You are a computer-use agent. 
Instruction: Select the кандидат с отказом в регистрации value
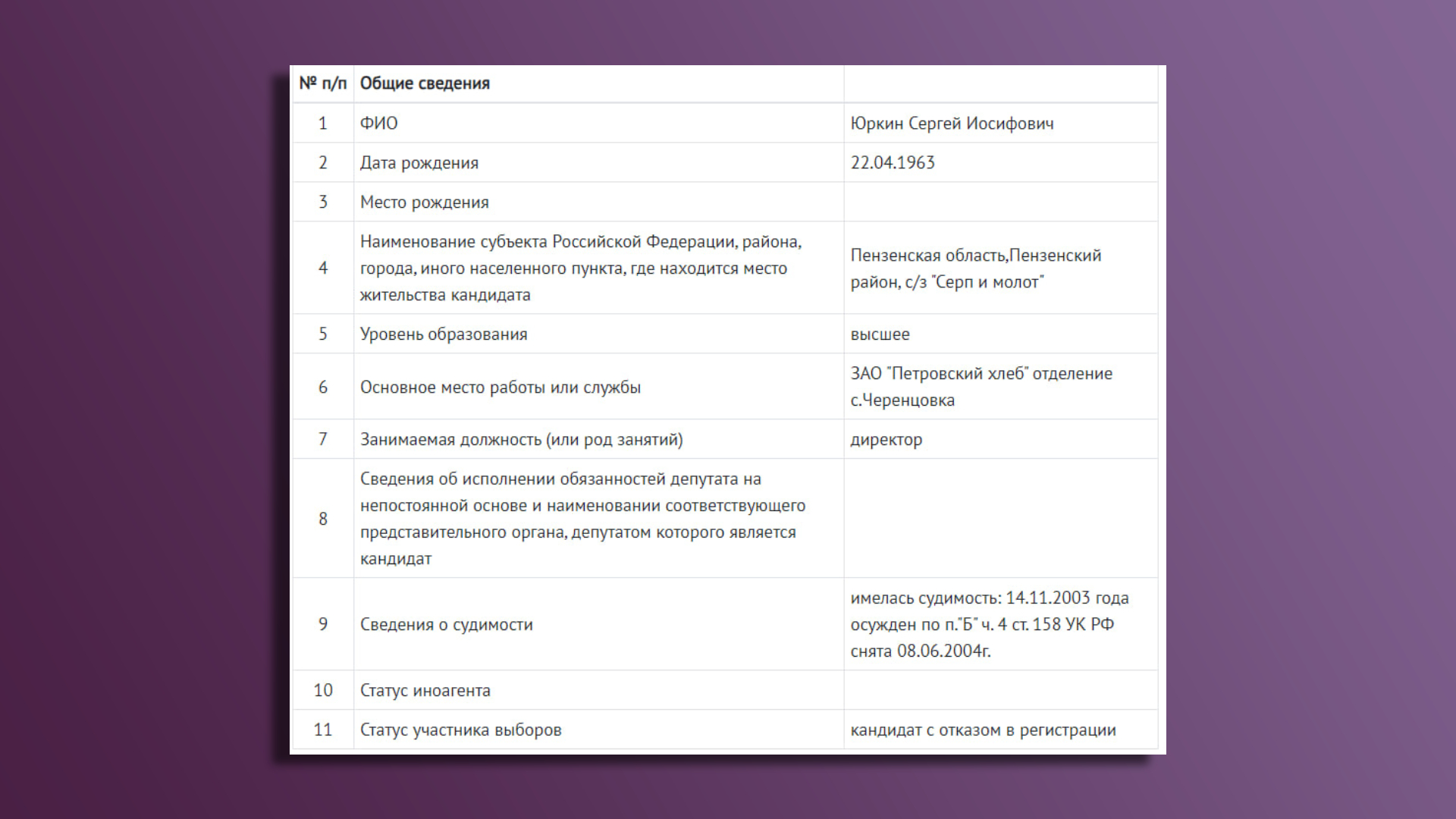(x=983, y=730)
